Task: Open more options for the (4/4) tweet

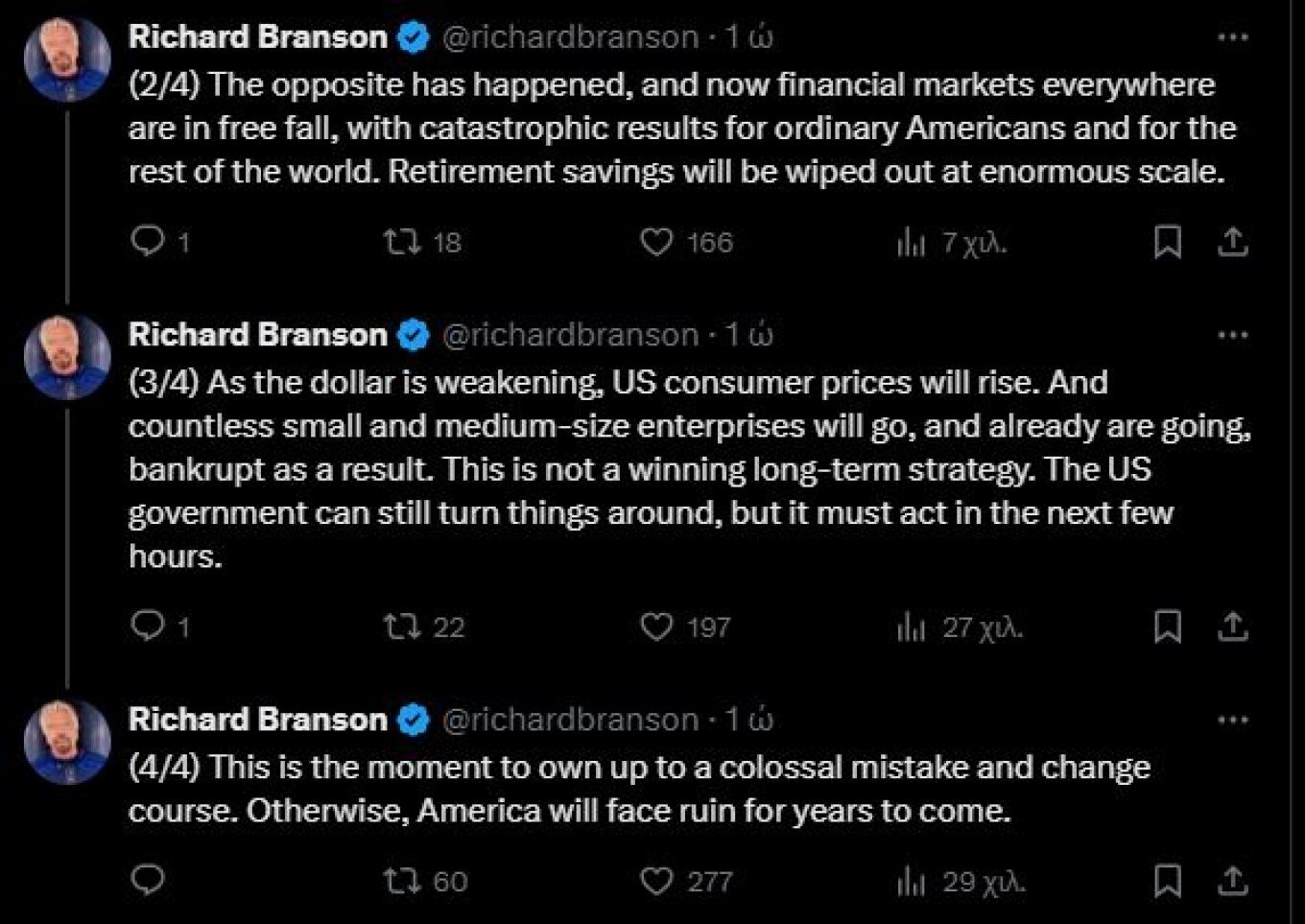Action: (1233, 720)
